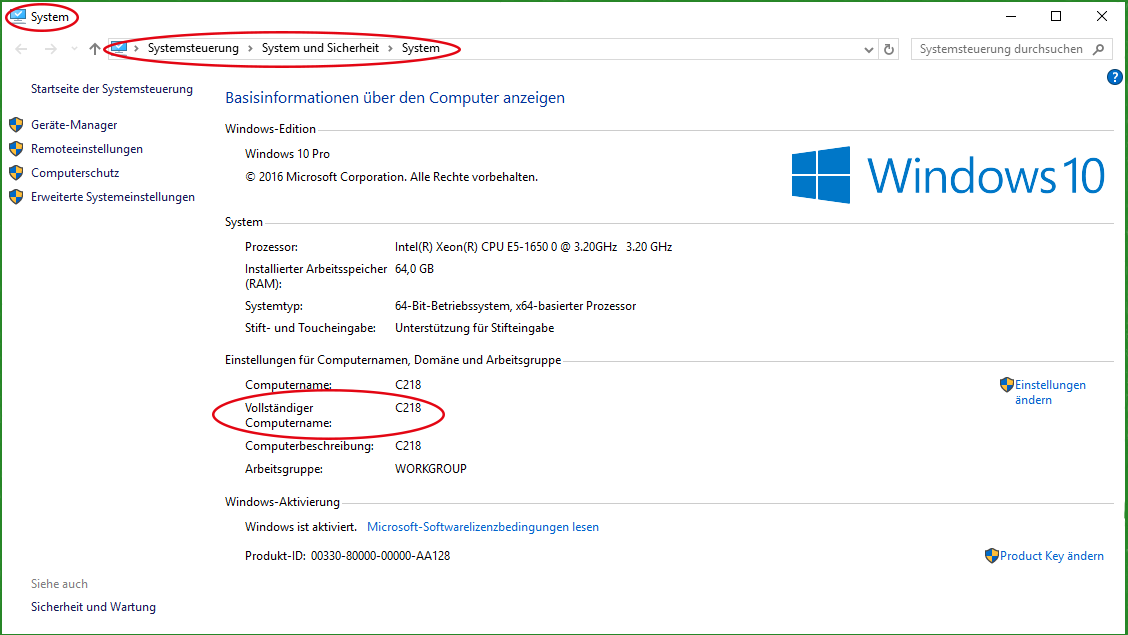Focus the Systemsteuerung durchsuchen search field

(x=1000, y=49)
